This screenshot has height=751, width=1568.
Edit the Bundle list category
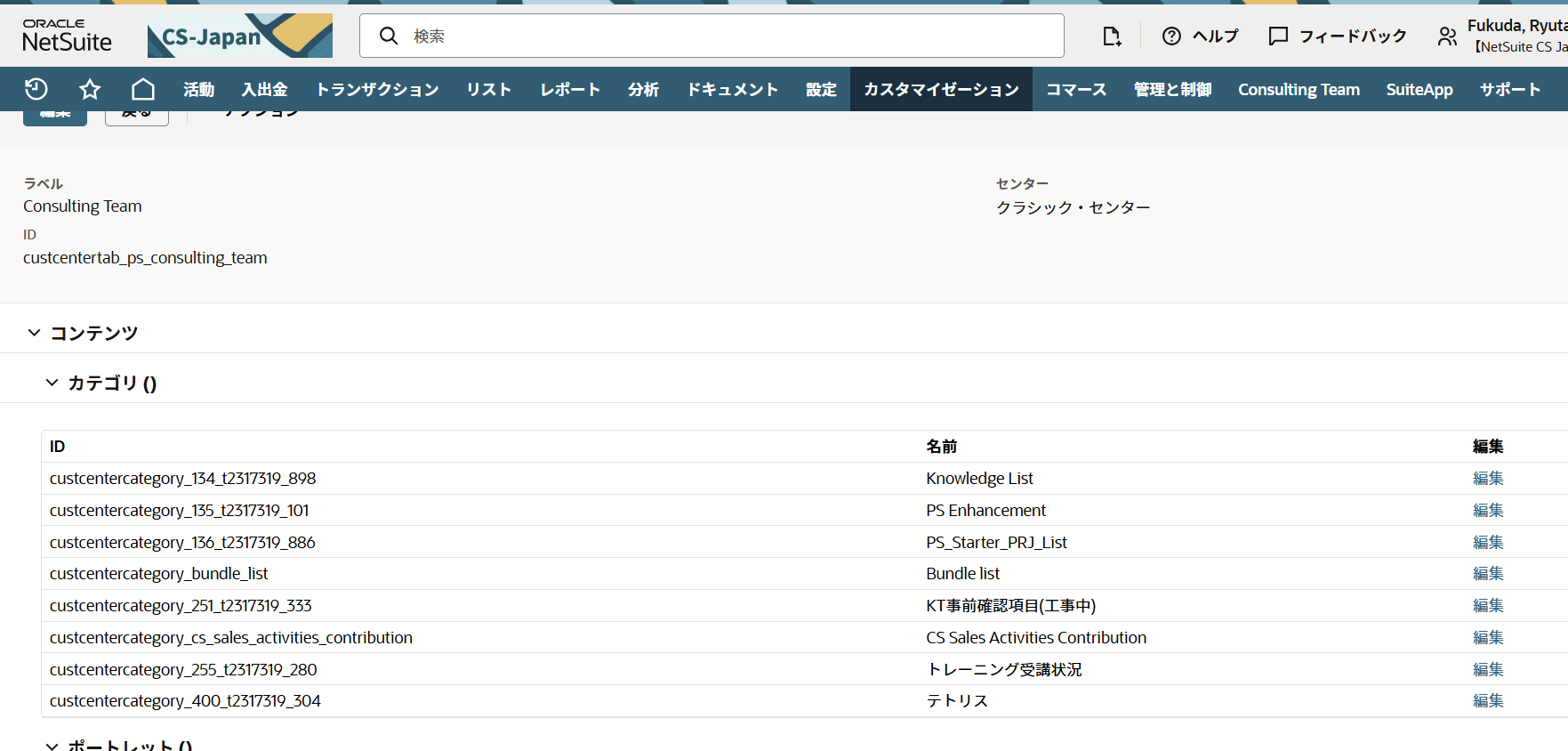coord(1488,574)
